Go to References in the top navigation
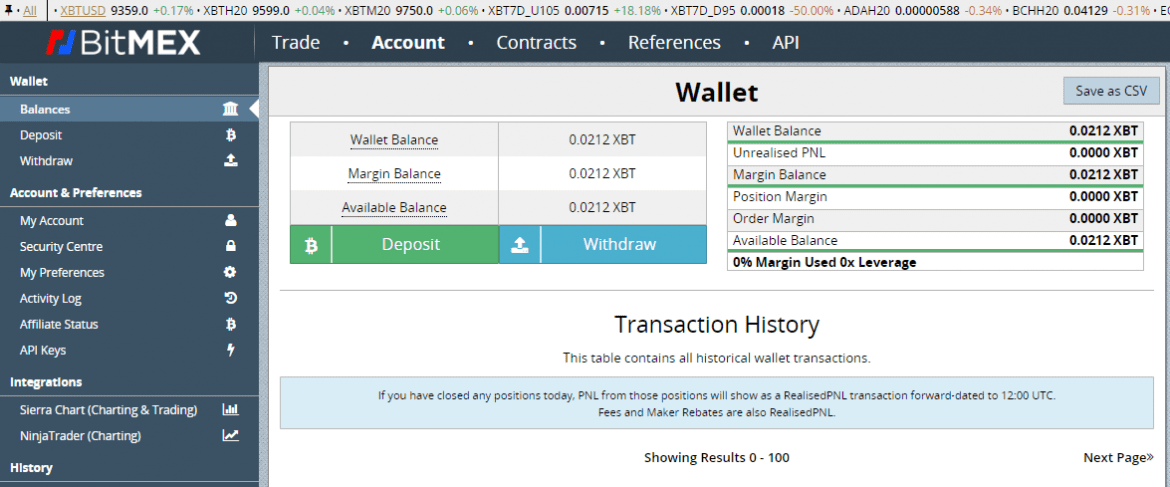Screen dimensions: 1170x487 click(x=674, y=43)
